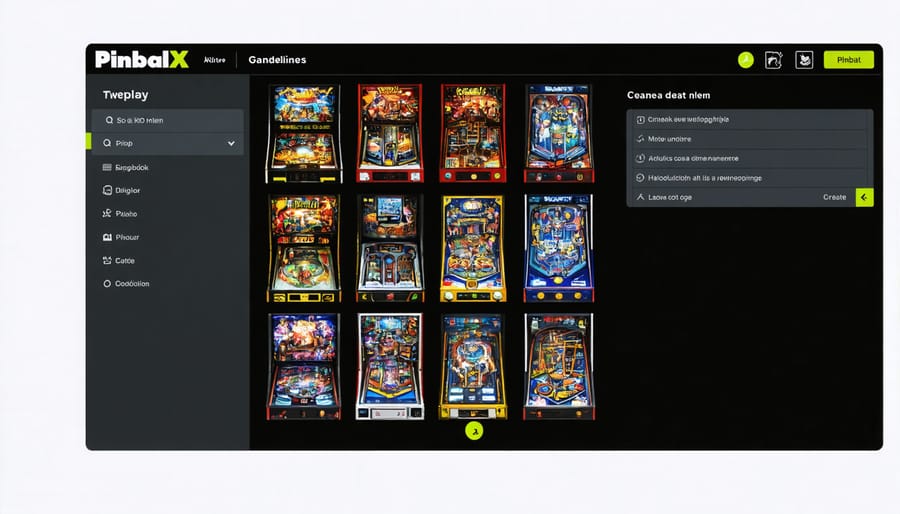Open the Gandellines tab
The width and height of the screenshot is (900, 514).
tap(277, 60)
